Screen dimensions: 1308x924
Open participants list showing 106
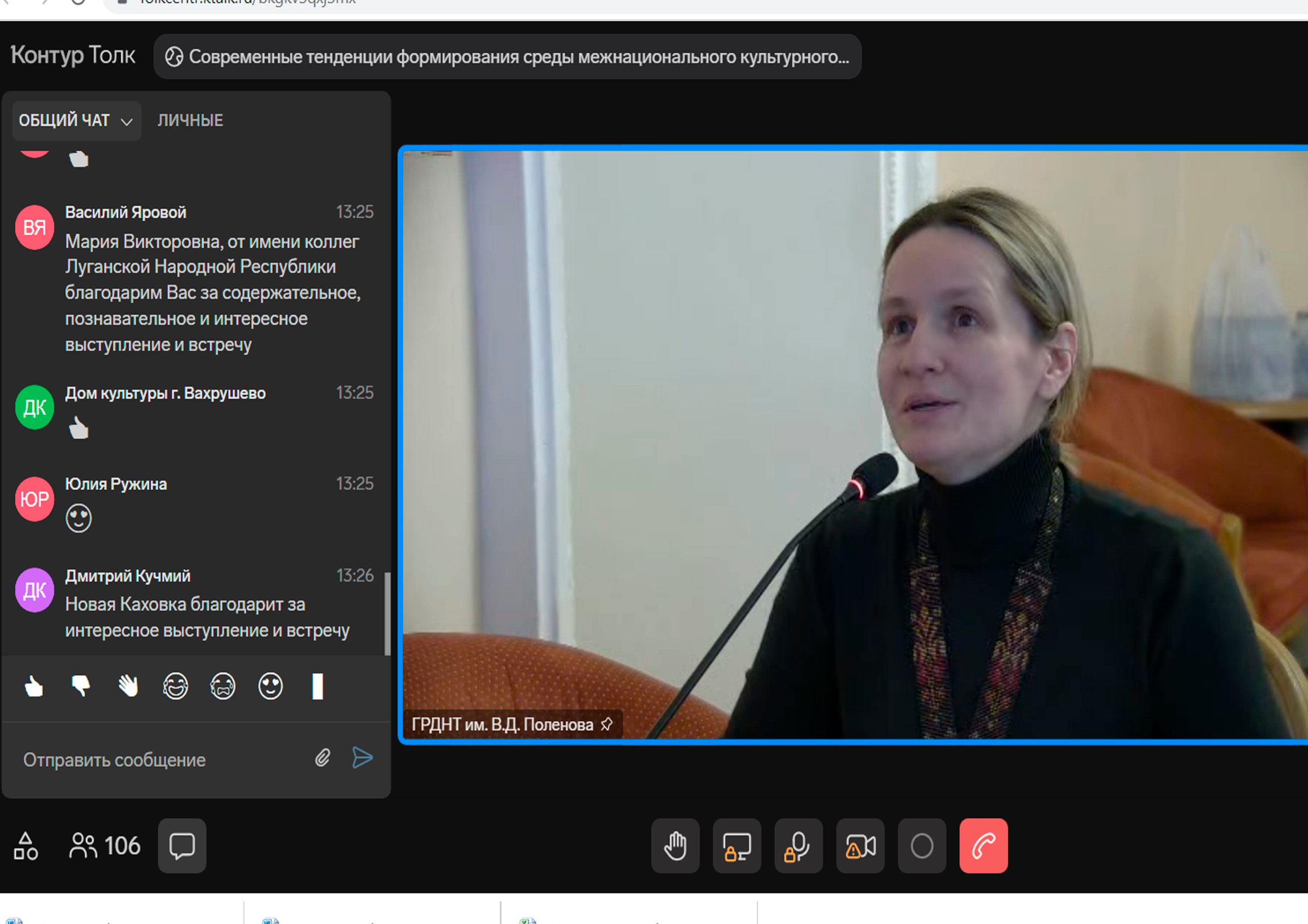pyautogui.click(x=105, y=846)
